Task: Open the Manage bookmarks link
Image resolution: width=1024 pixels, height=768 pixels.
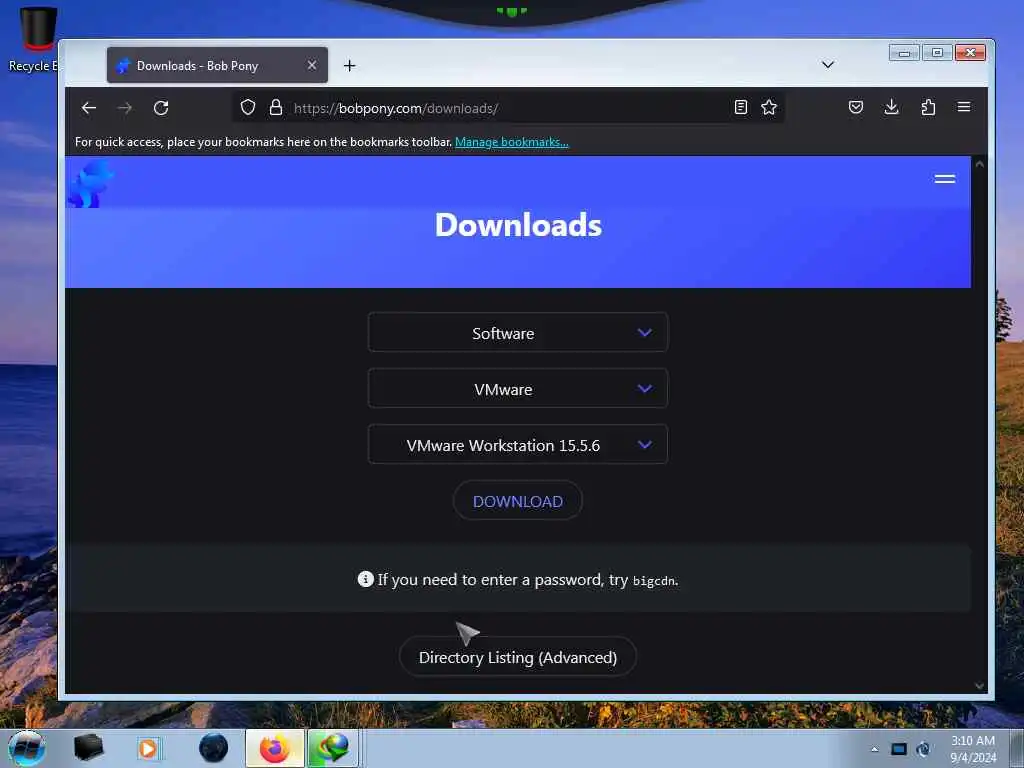Action: [x=512, y=142]
